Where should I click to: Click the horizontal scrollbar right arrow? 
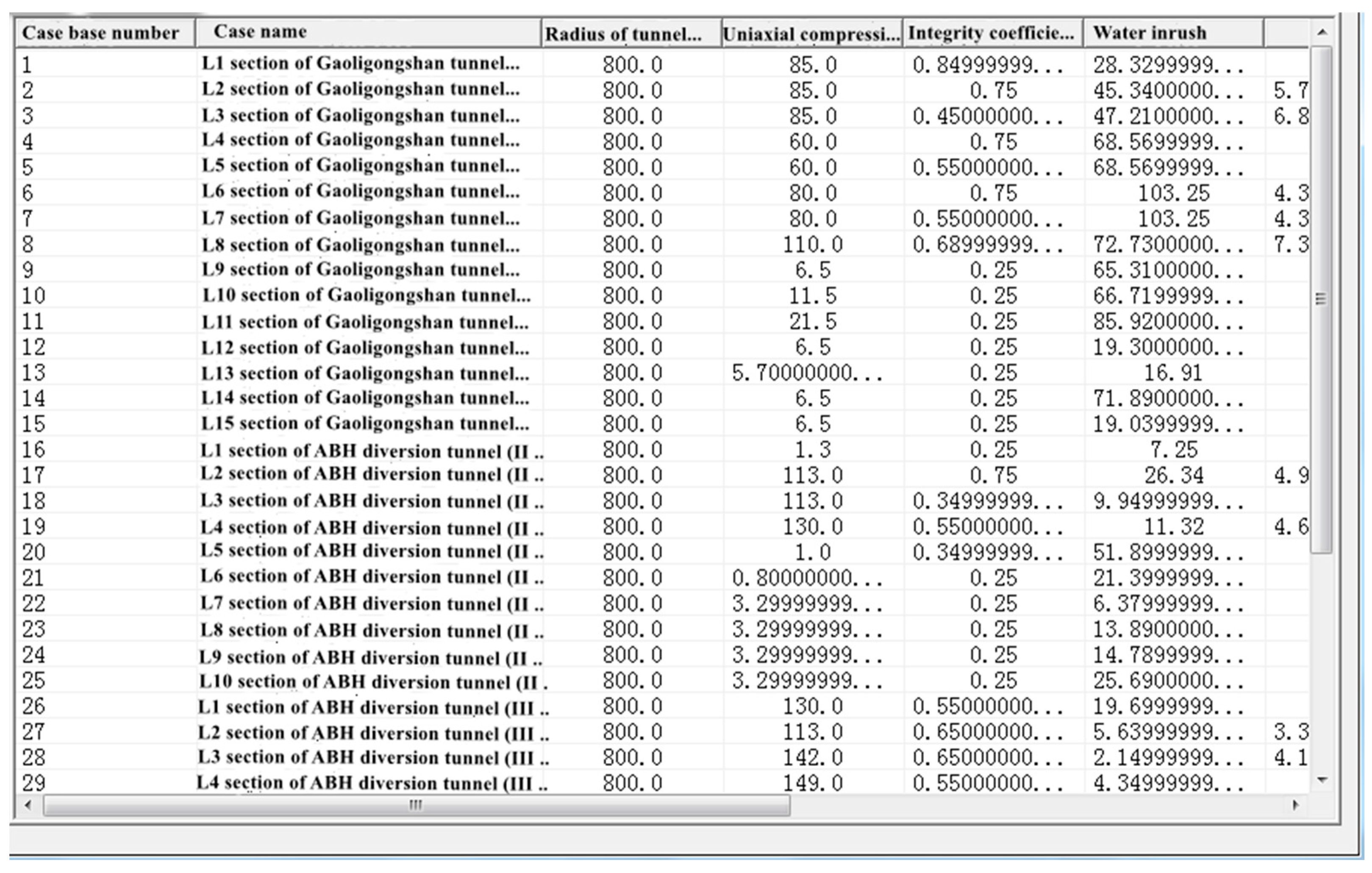(1296, 805)
